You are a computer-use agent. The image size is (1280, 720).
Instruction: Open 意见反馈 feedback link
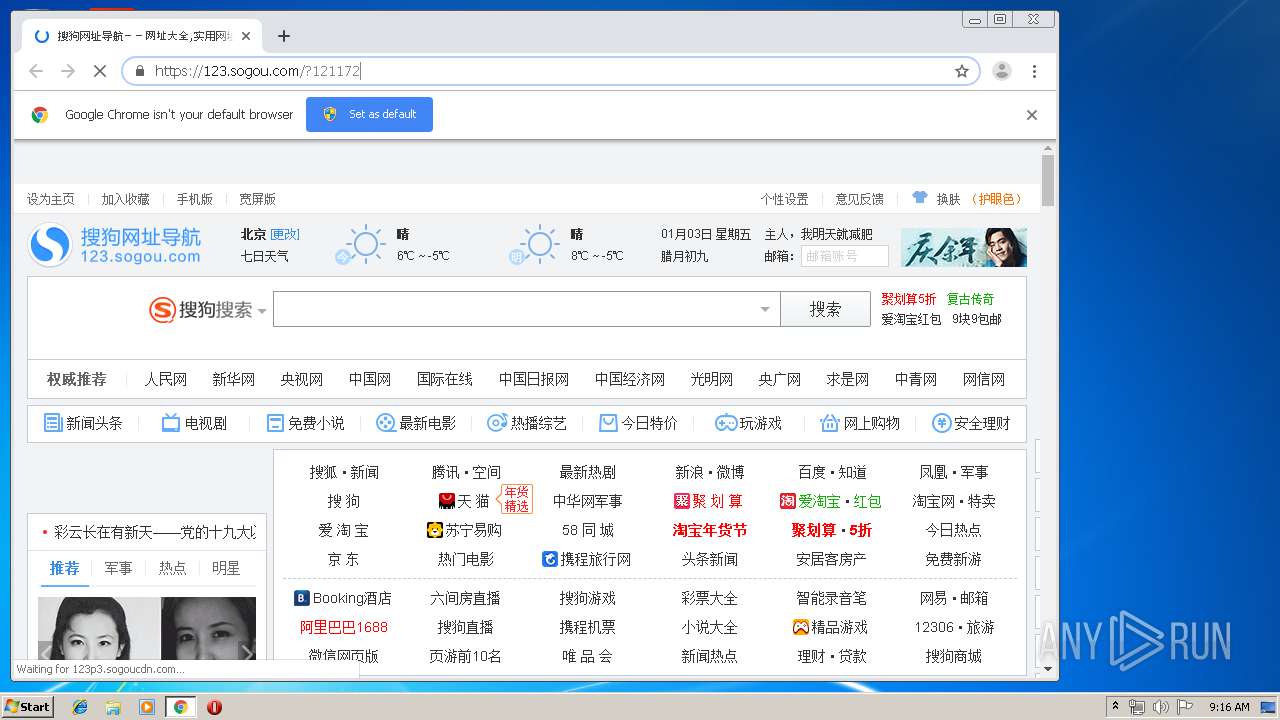click(x=859, y=199)
